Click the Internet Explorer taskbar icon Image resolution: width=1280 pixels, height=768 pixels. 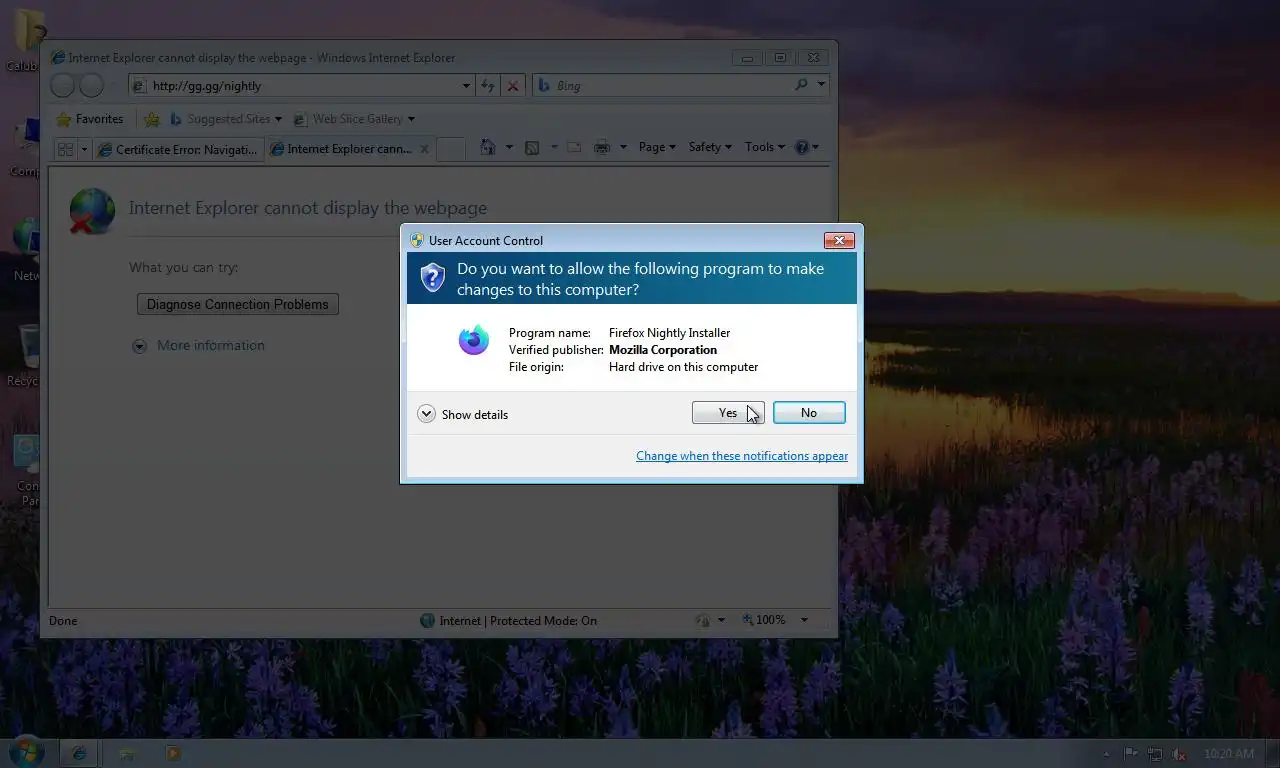click(x=79, y=753)
